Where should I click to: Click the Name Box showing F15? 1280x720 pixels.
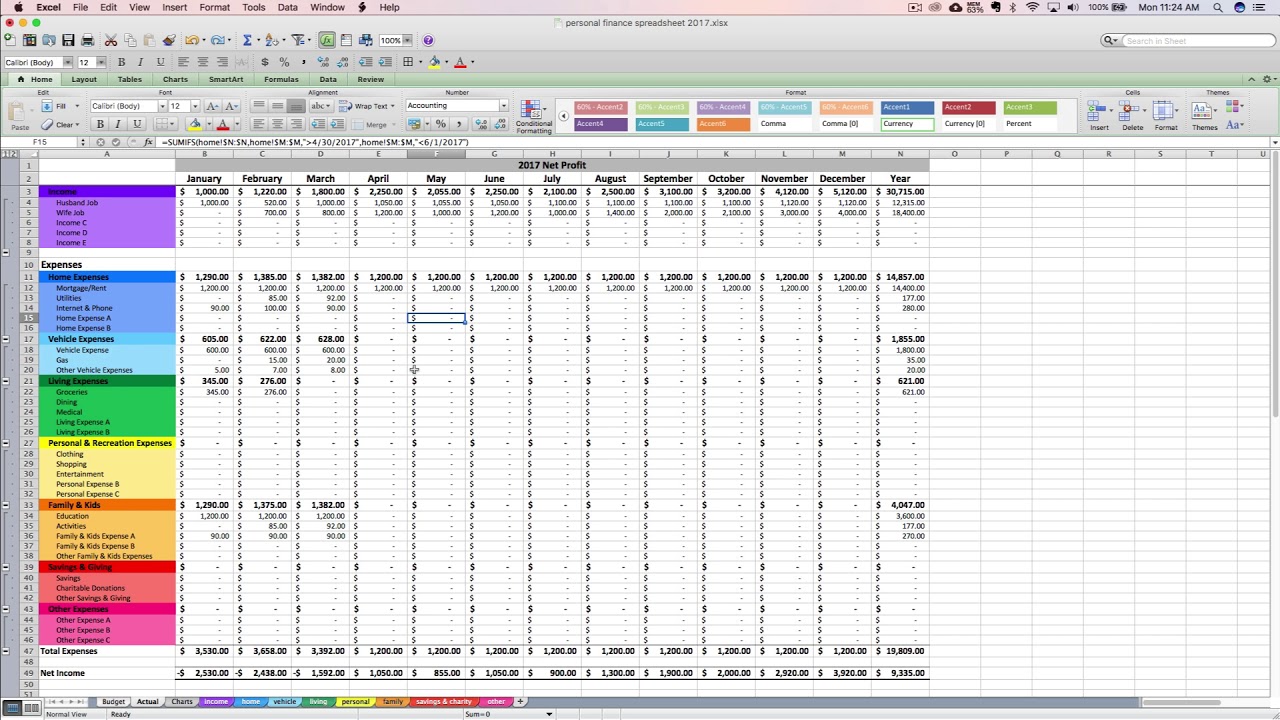(x=40, y=142)
